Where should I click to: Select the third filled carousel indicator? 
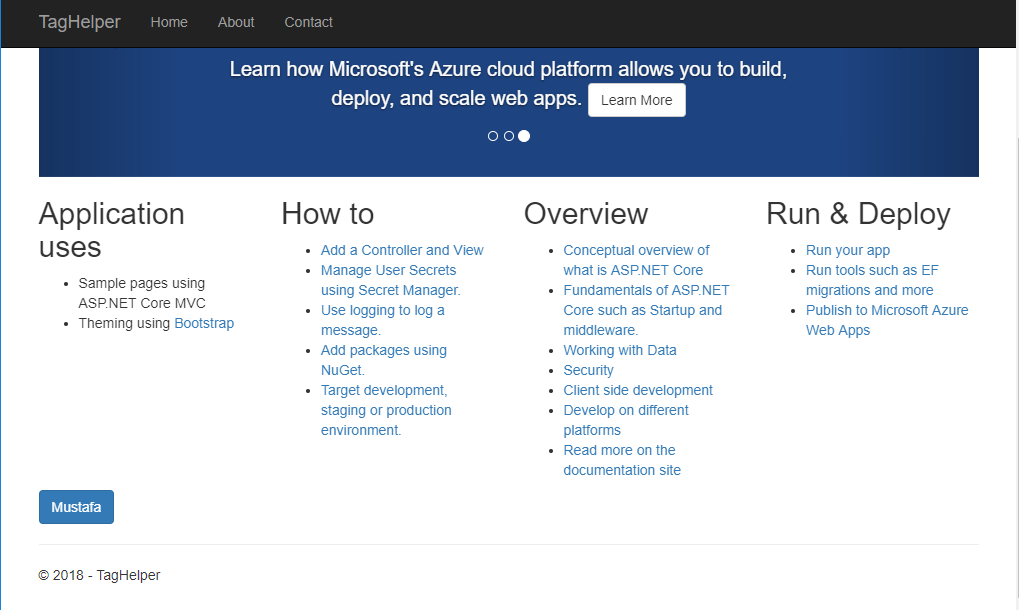[524, 136]
